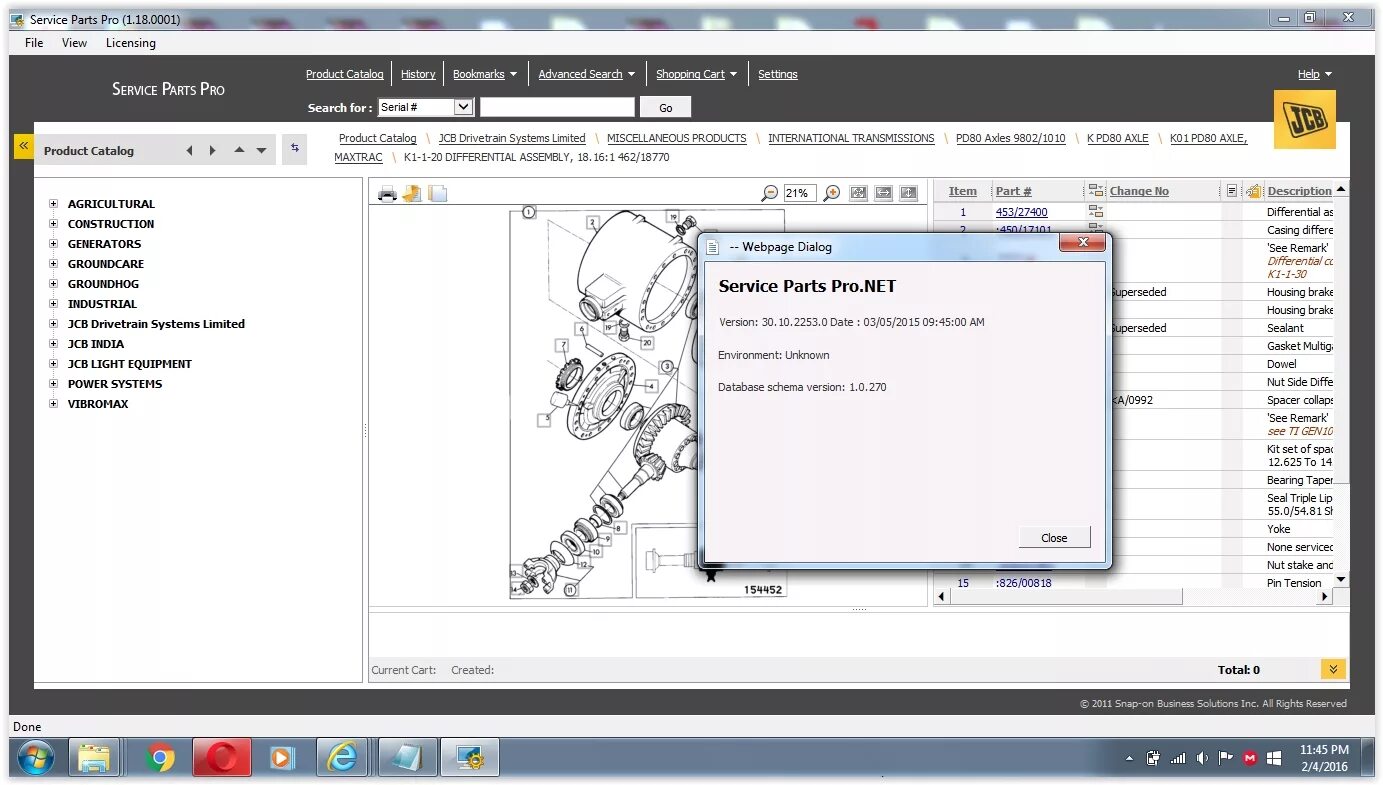The width and height of the screenshot is (1383, 785).
Task: Click the volume icon in system tray
Action: tap(1202, 759)
